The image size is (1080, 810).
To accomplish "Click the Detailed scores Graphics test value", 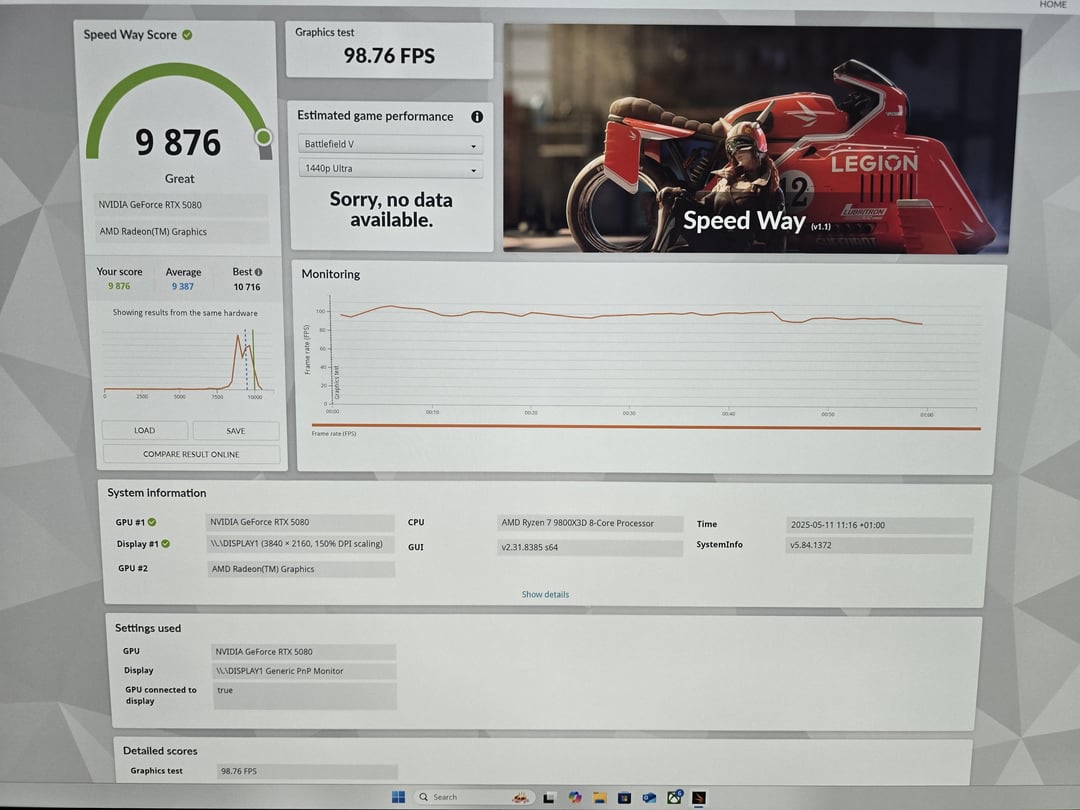I will click(x=308, y=771).
